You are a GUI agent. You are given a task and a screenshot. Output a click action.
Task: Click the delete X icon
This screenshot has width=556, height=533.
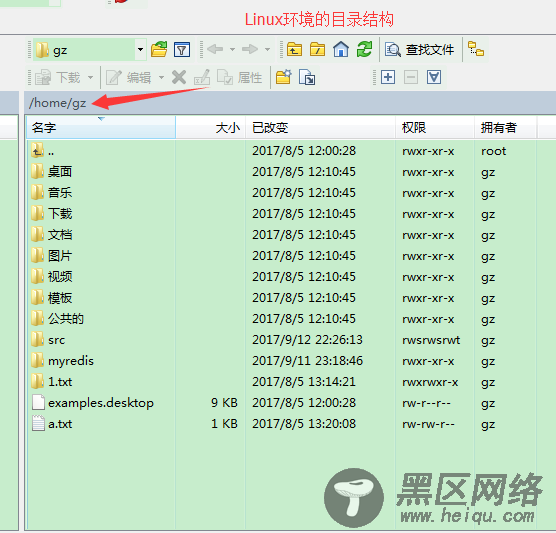tap(179, 77)
